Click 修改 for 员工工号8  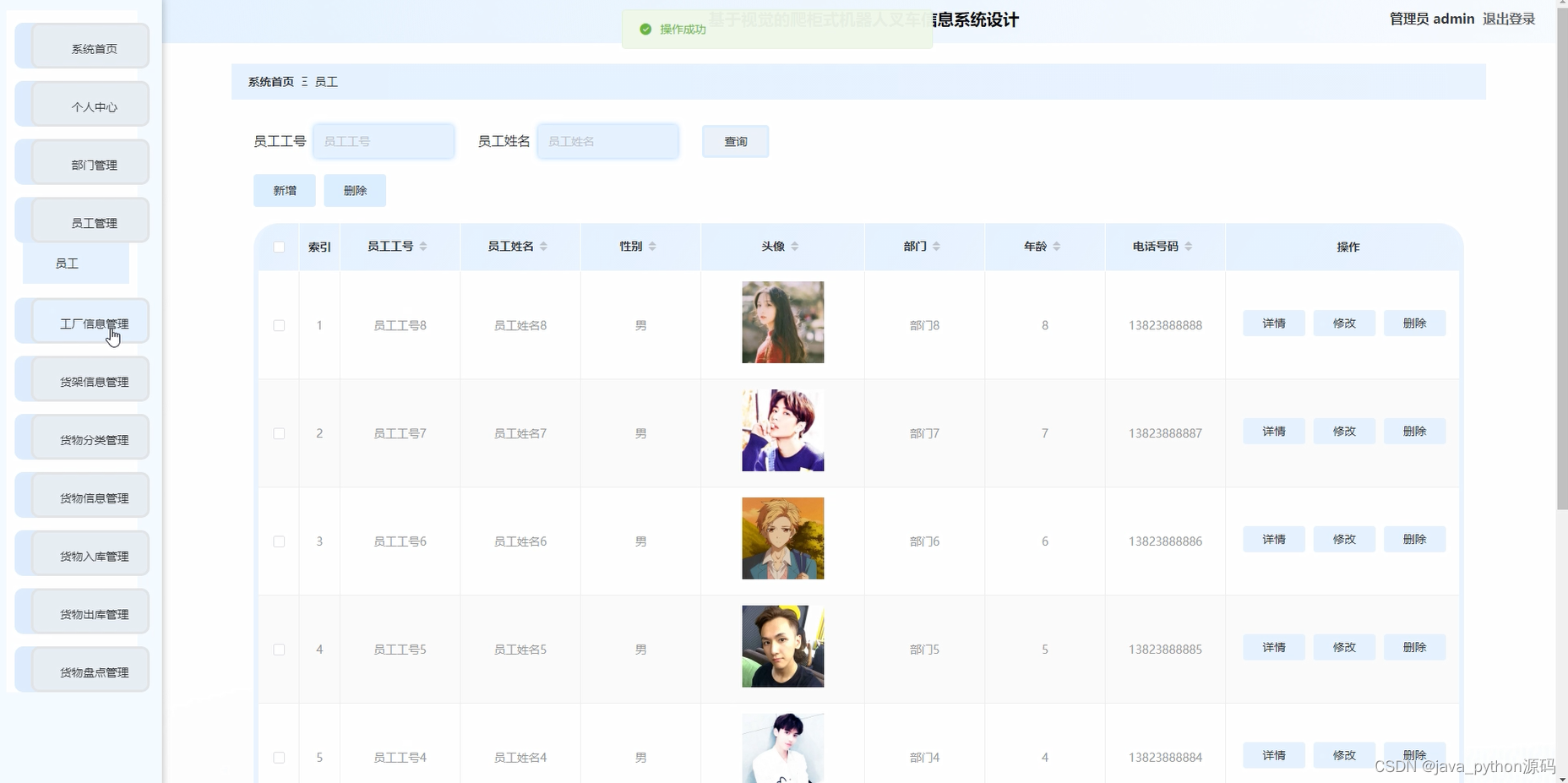[x=1344, y=324]
